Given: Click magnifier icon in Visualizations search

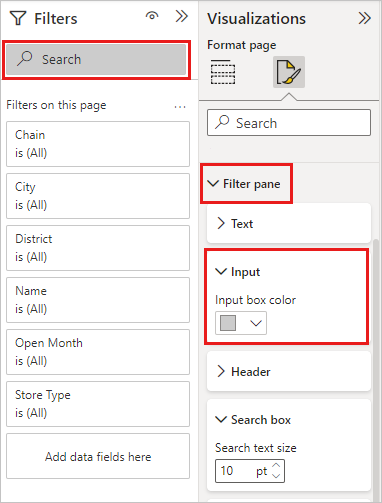Looking at the screenshot, I should point(222,122).
